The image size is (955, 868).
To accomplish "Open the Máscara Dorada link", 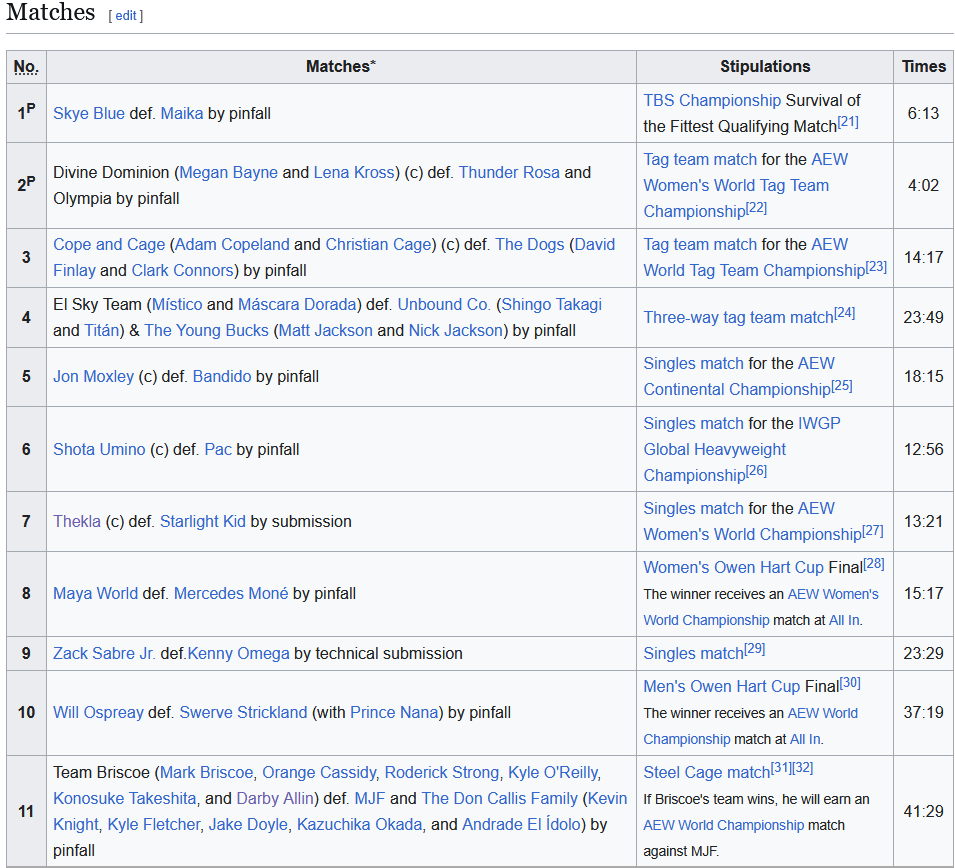I will [297, 304].
